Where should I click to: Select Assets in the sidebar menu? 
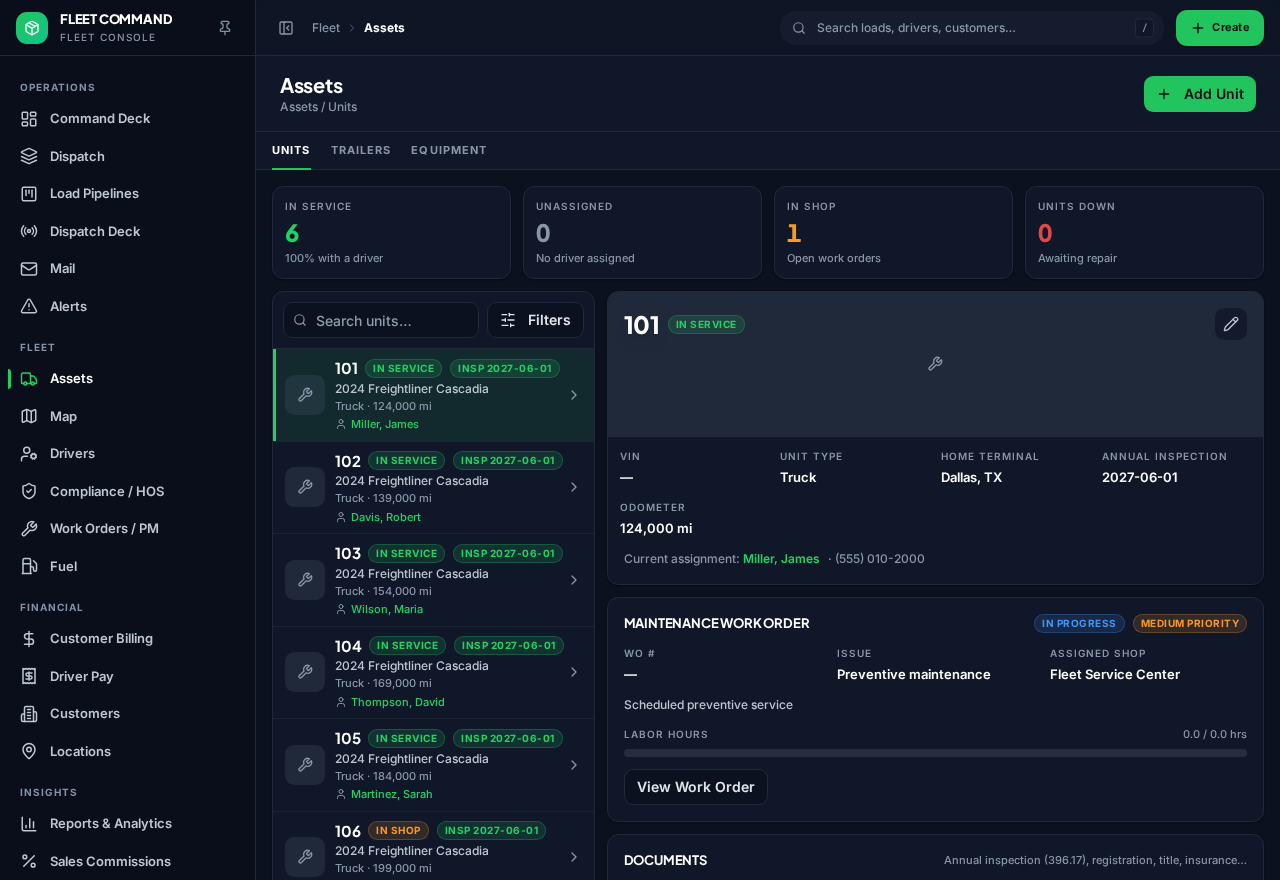tap(128, 378)
